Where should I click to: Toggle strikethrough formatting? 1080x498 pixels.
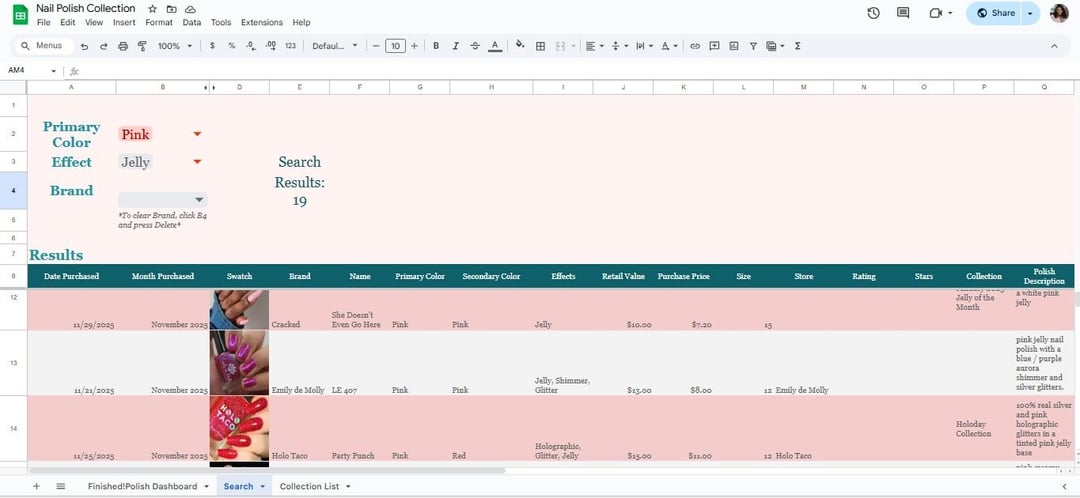point(475,46)
